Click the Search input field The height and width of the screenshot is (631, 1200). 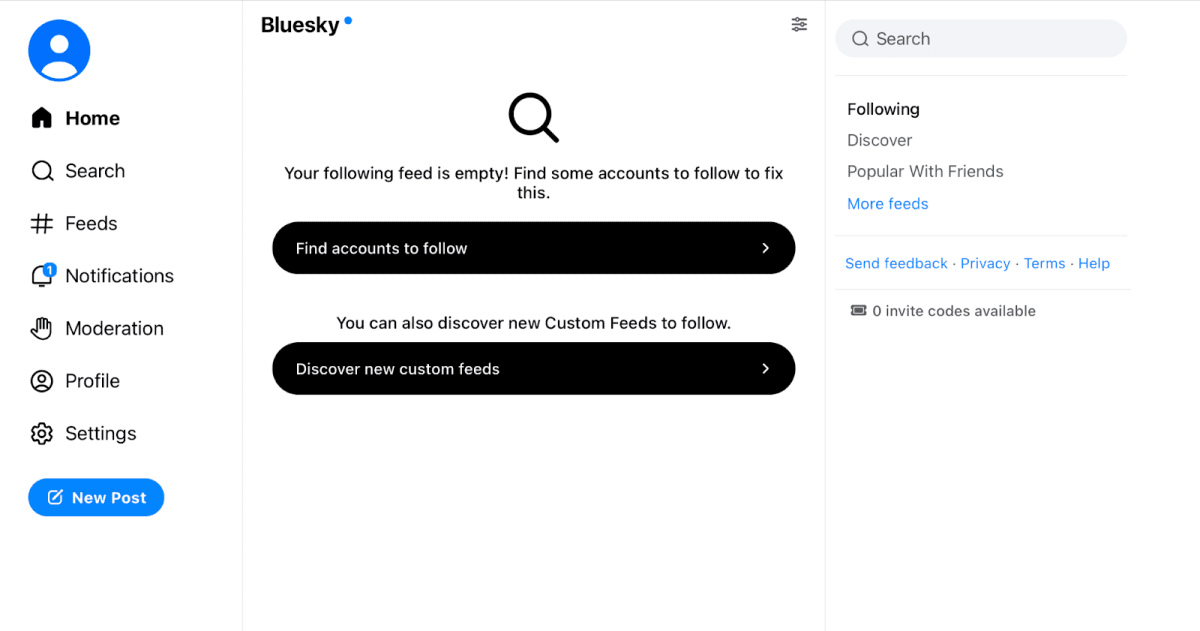(x=990, y=39)
